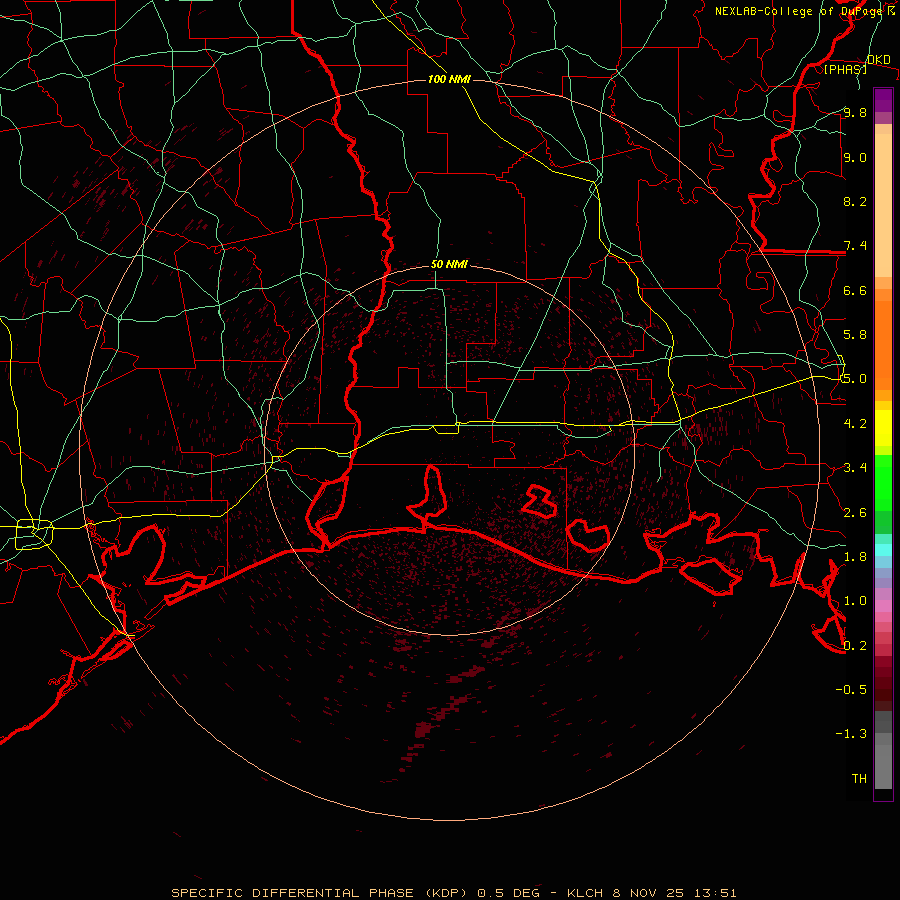Click the 100 NMI range ring label
The width and height of the screenshot is (900, 900).
click(449, 79)
